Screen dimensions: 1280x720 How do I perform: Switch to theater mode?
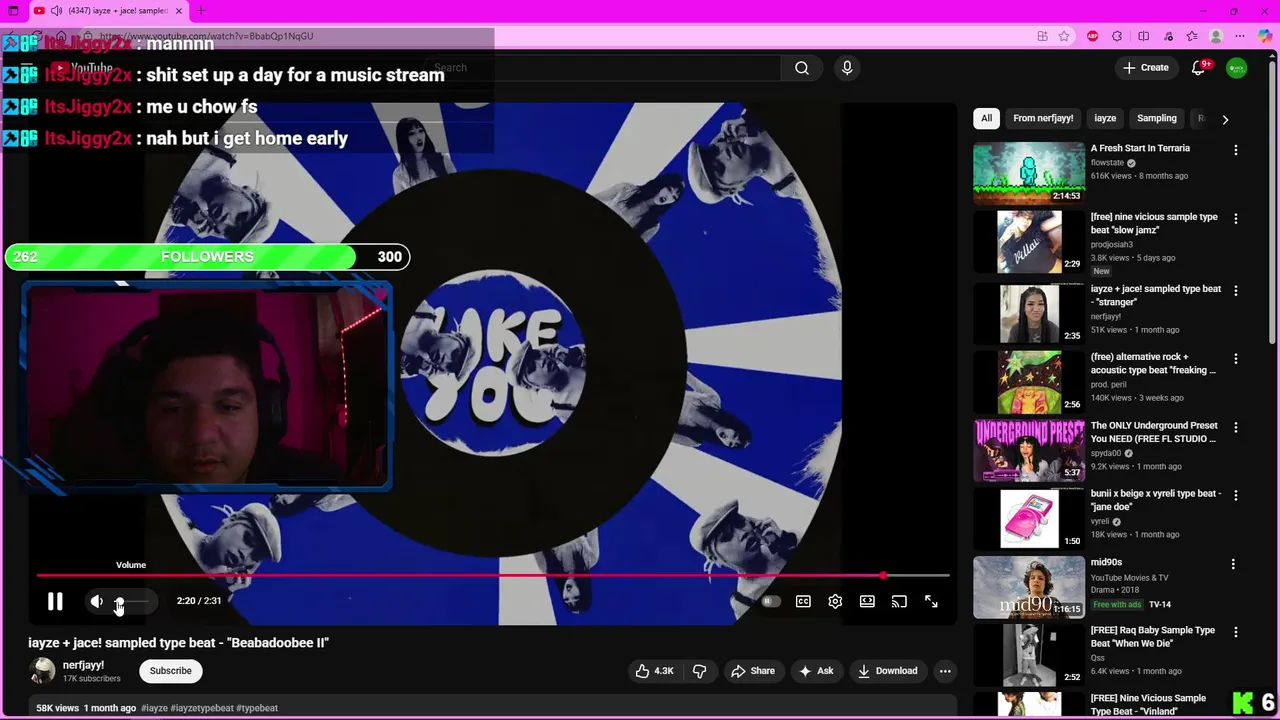pos(867,601)
